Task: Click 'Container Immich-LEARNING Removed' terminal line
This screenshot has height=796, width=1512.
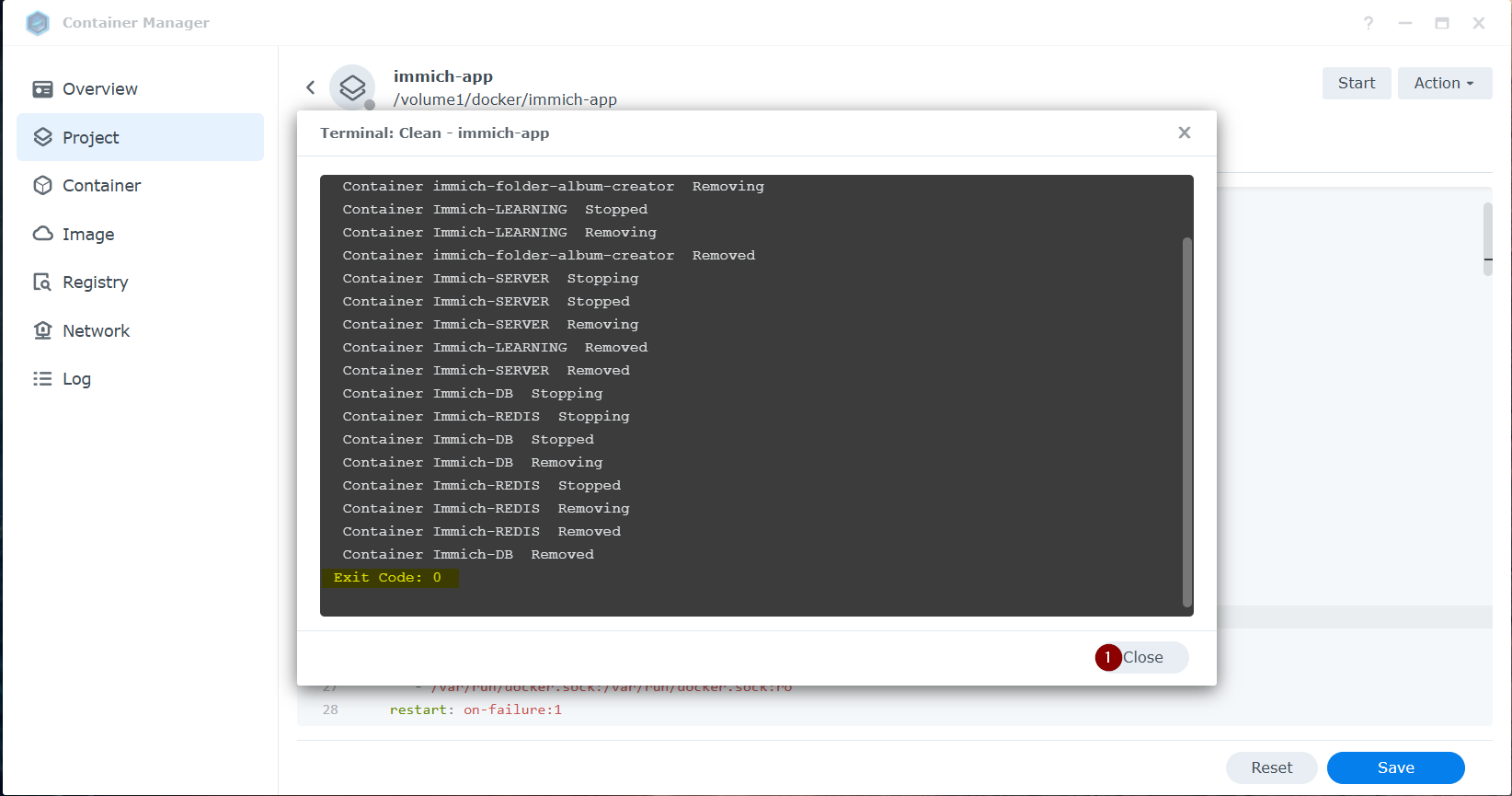Action: click(495, 348)
